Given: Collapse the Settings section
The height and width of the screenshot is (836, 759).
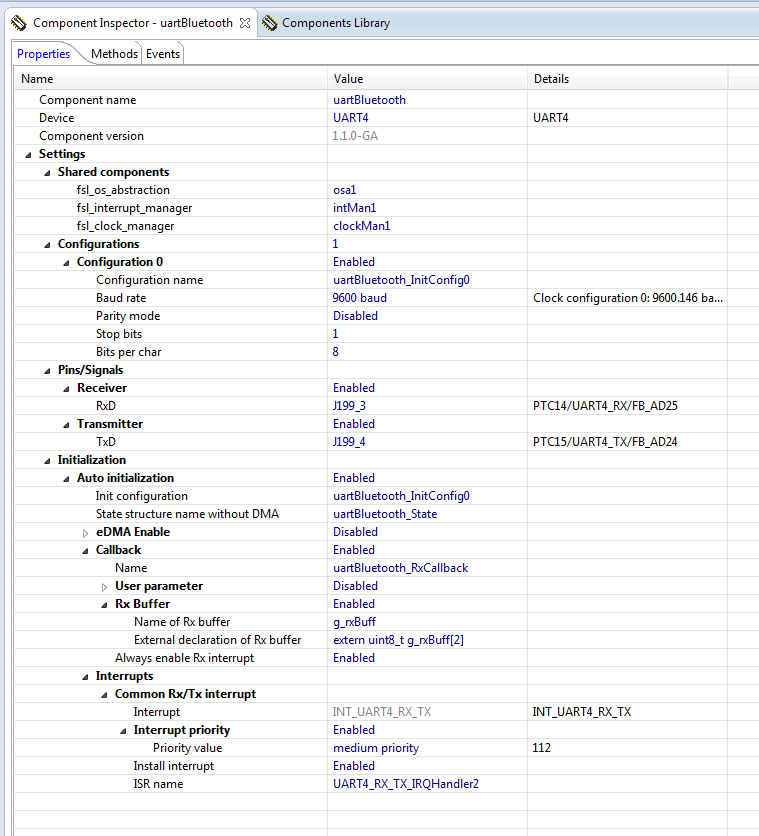Looking at the screenshot, I should point(28,154).
